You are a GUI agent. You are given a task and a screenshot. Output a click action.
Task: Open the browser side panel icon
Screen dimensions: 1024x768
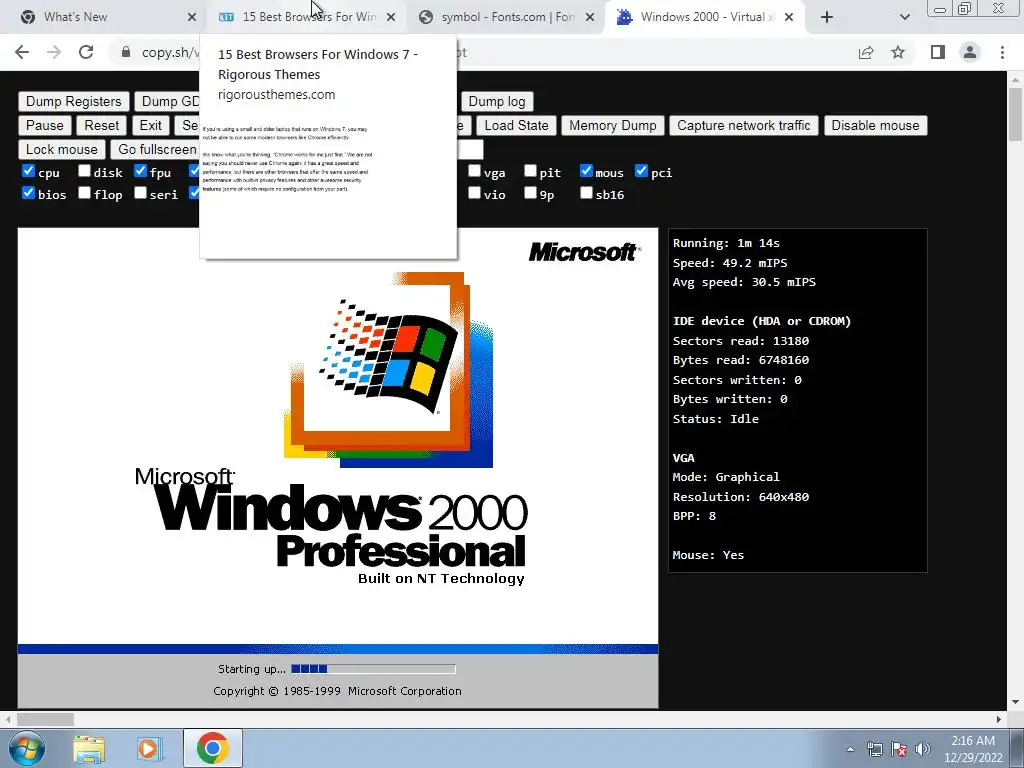click(938, 52)
